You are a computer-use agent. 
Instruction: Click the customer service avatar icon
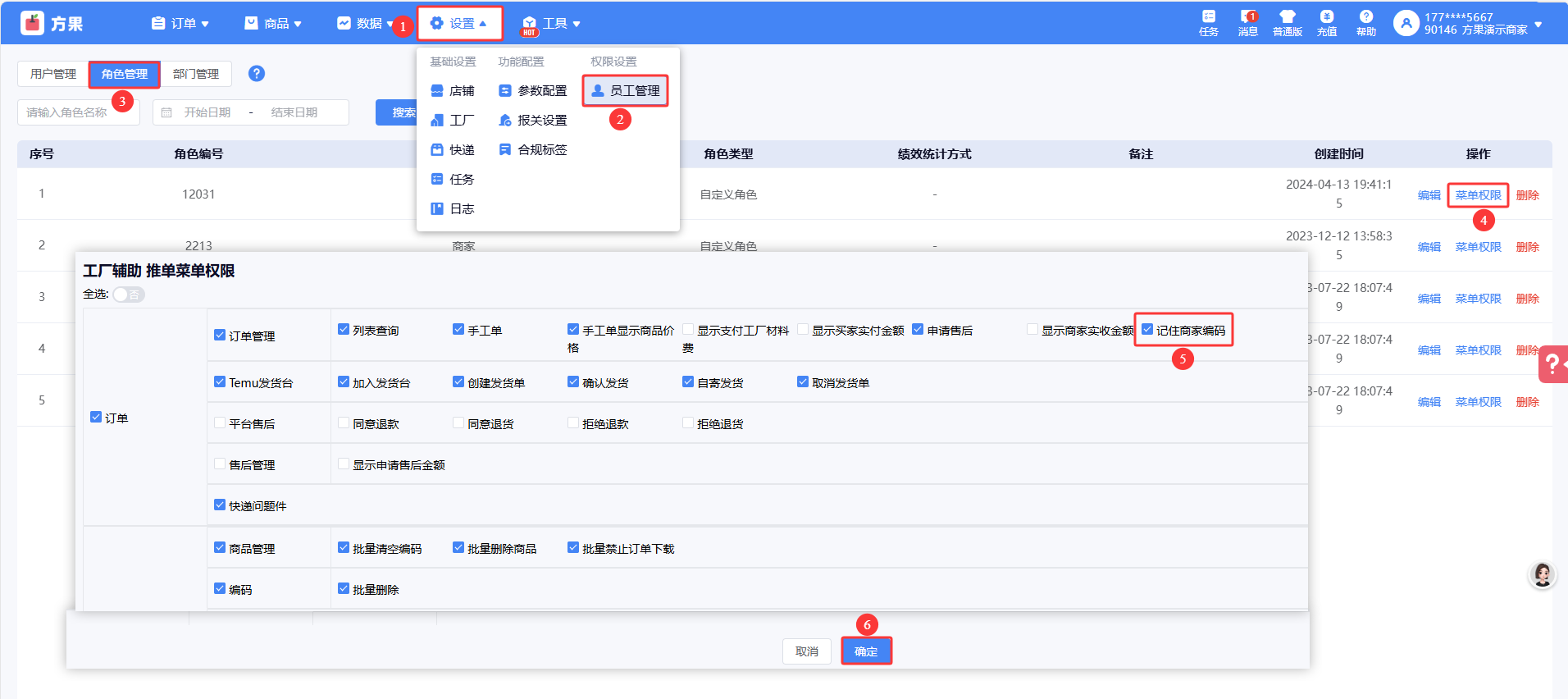point(1542,575)
